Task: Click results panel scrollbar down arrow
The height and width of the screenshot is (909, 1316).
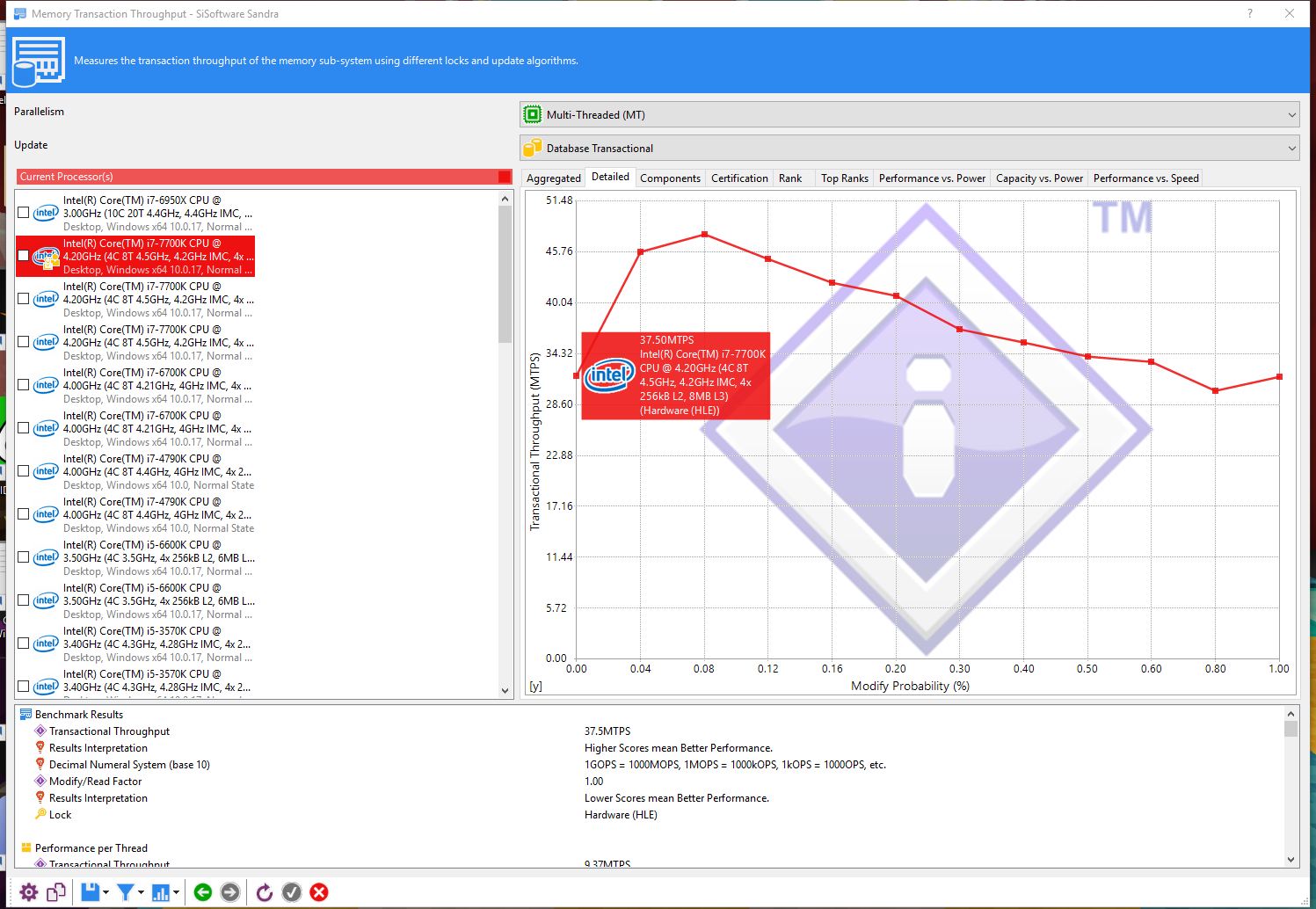Action: pyautogui.click(x=1291, y=860)
